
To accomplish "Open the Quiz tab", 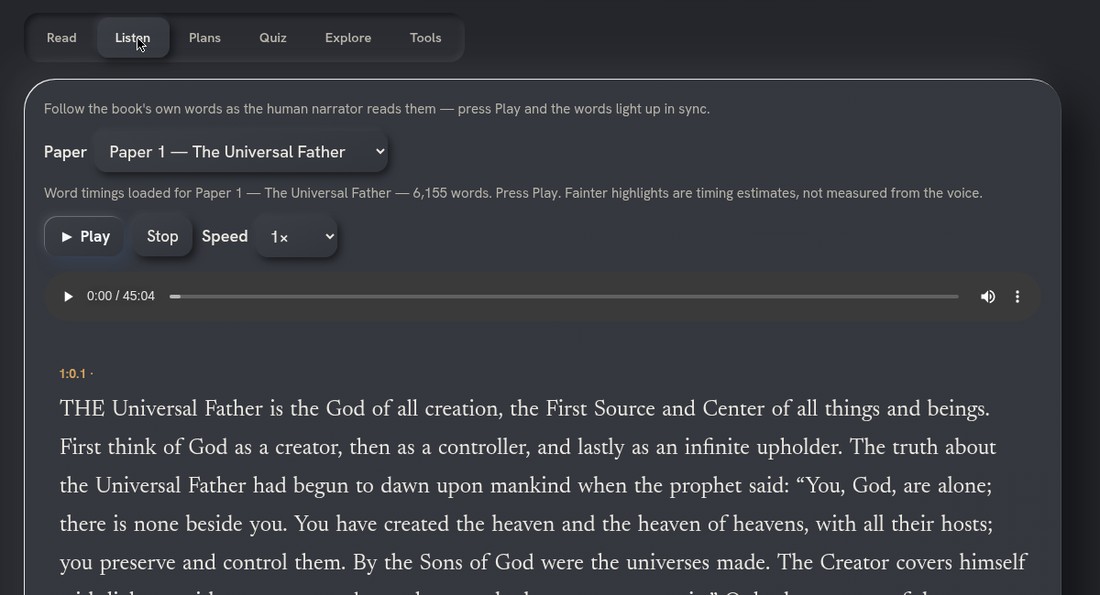I will 273,38.
